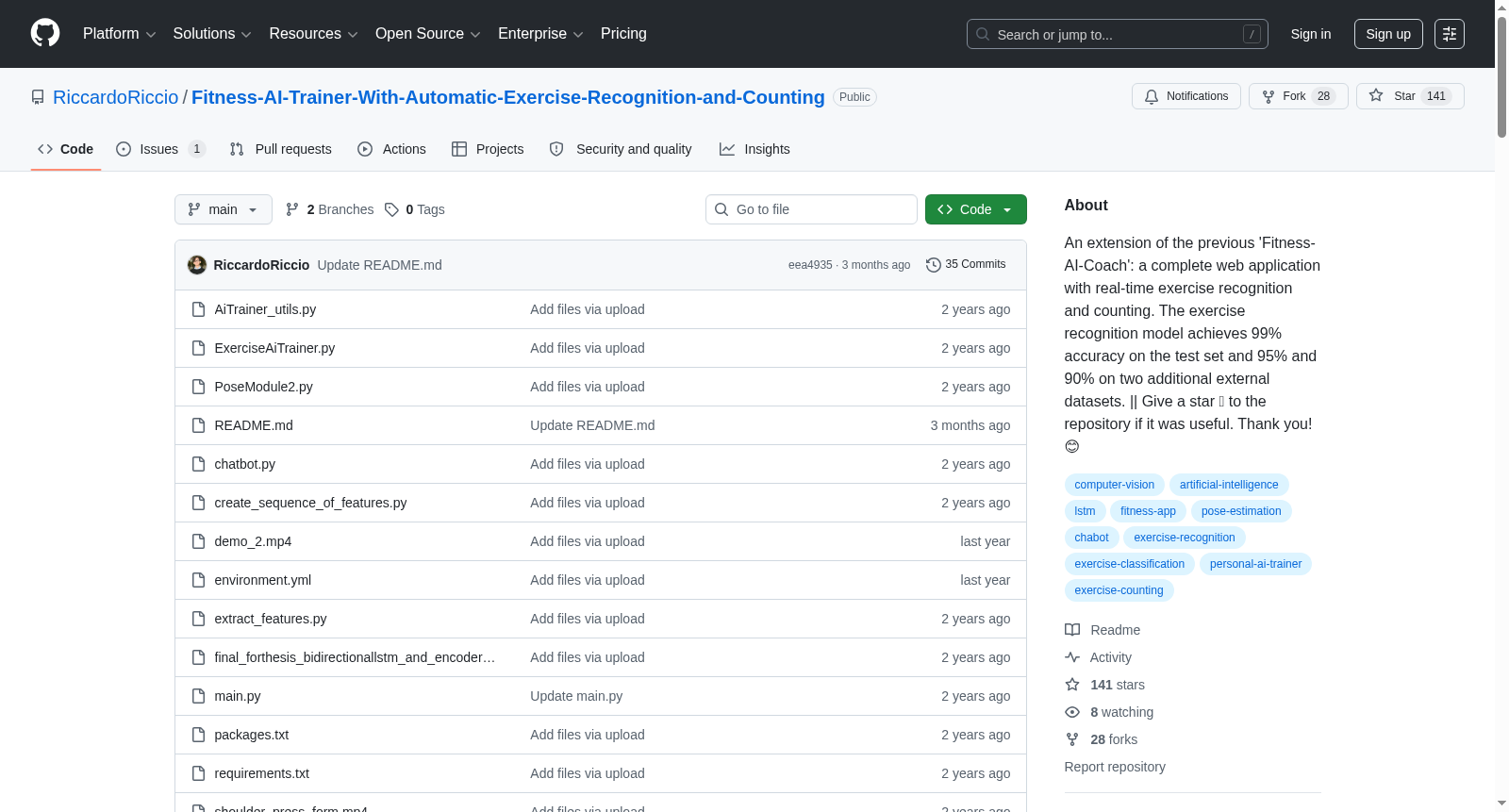Open the RiccardoRiccio owner profile link
Screen dimensions: 1509x812
coord(116,97)
